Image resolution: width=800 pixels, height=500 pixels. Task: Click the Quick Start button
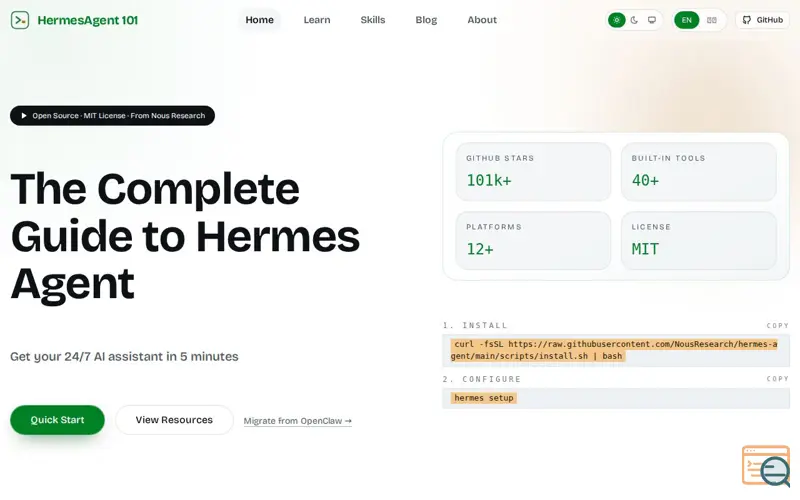[x=57, y=420]
